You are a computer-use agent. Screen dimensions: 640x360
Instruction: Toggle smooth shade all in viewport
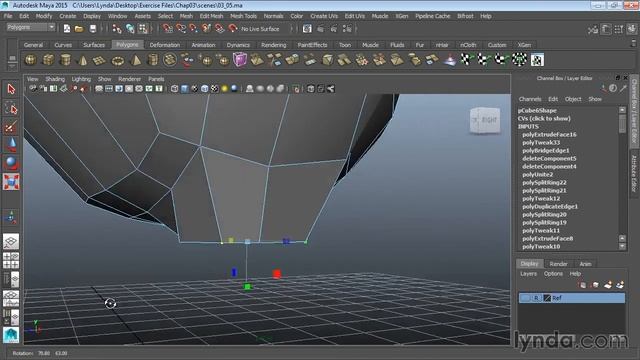[184, 89]
